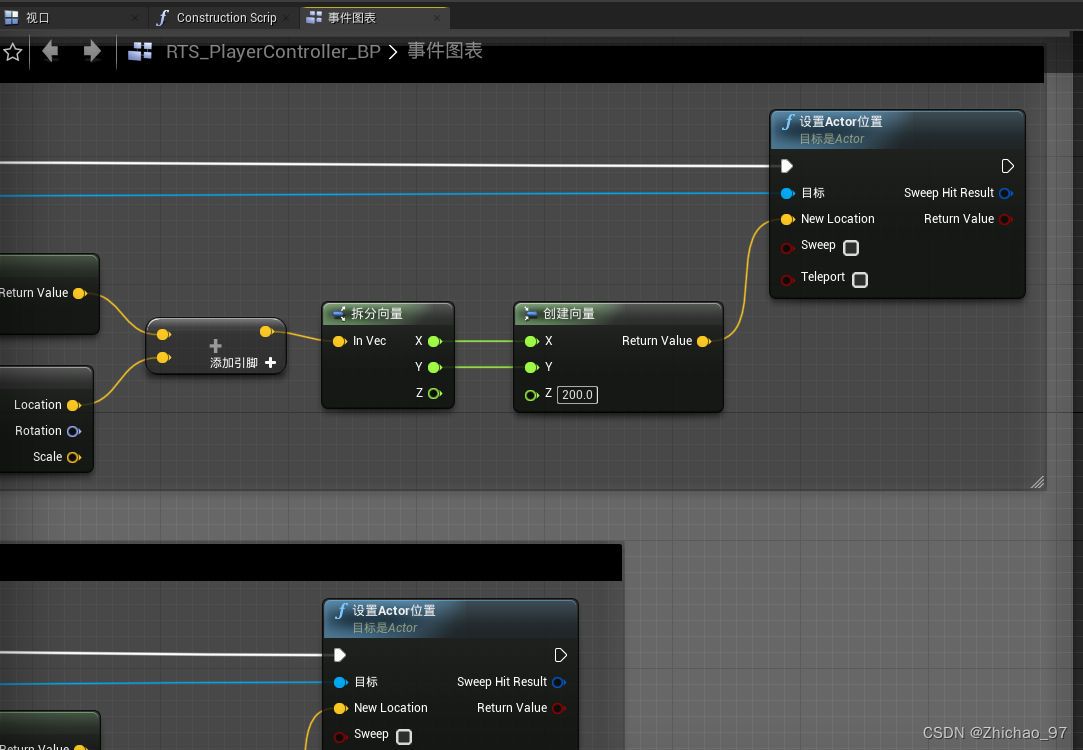Enable the Sweep checkbox on top 设置Actor位置 node
This screenshot has width=1083, height=750.
[x=851, y=247]
